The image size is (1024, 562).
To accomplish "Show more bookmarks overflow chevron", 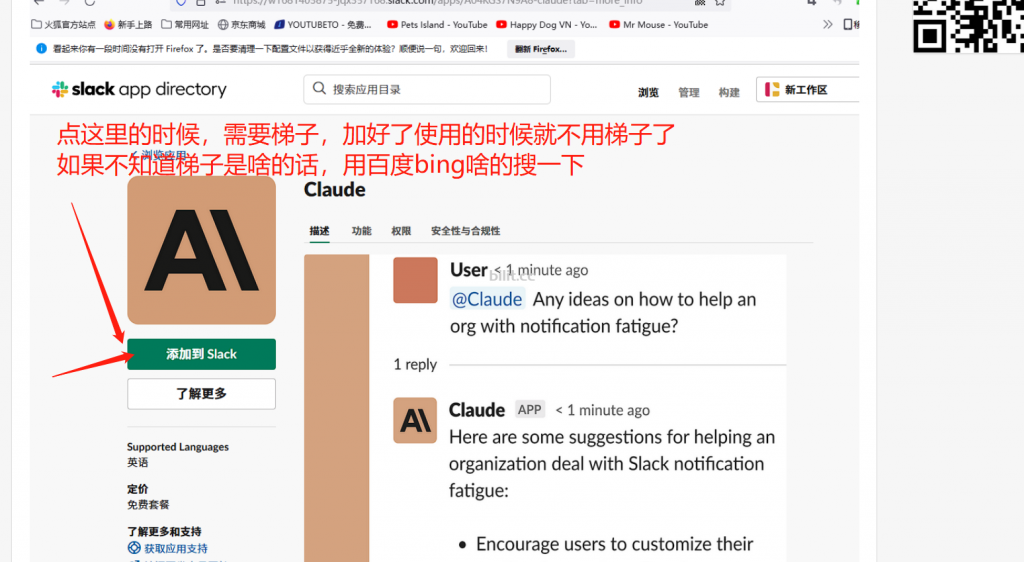I will (x=827, y=25).
